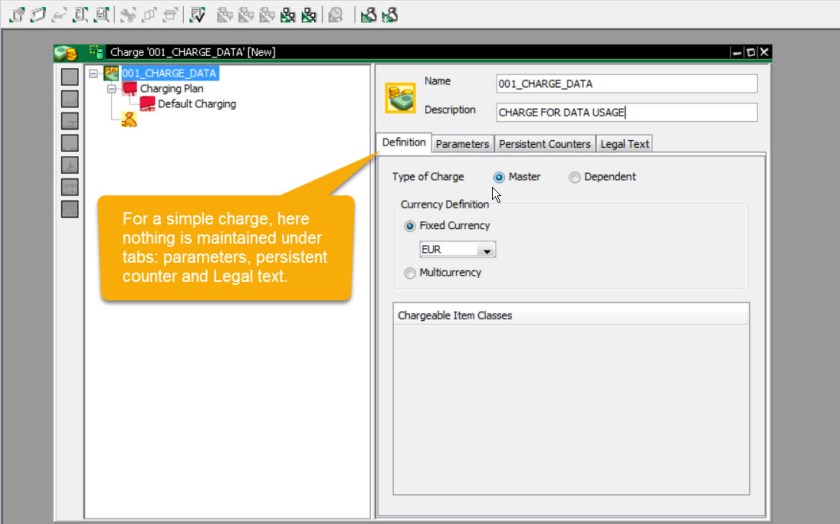Select the Dependent charge type option

(574, 177)
